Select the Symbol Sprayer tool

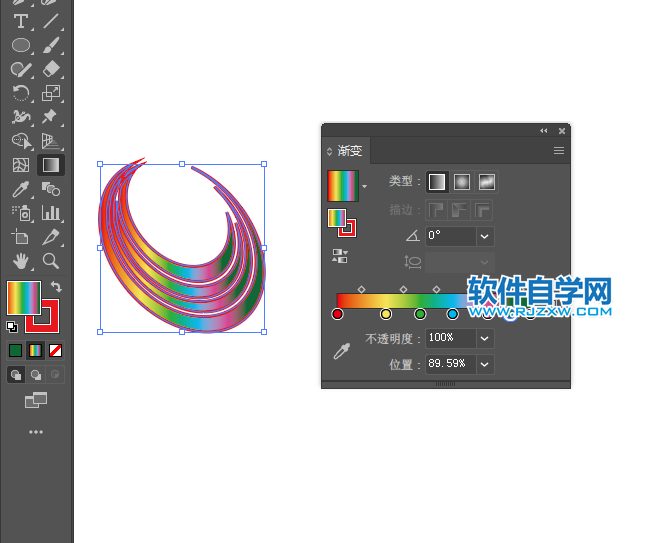[21, 213]
